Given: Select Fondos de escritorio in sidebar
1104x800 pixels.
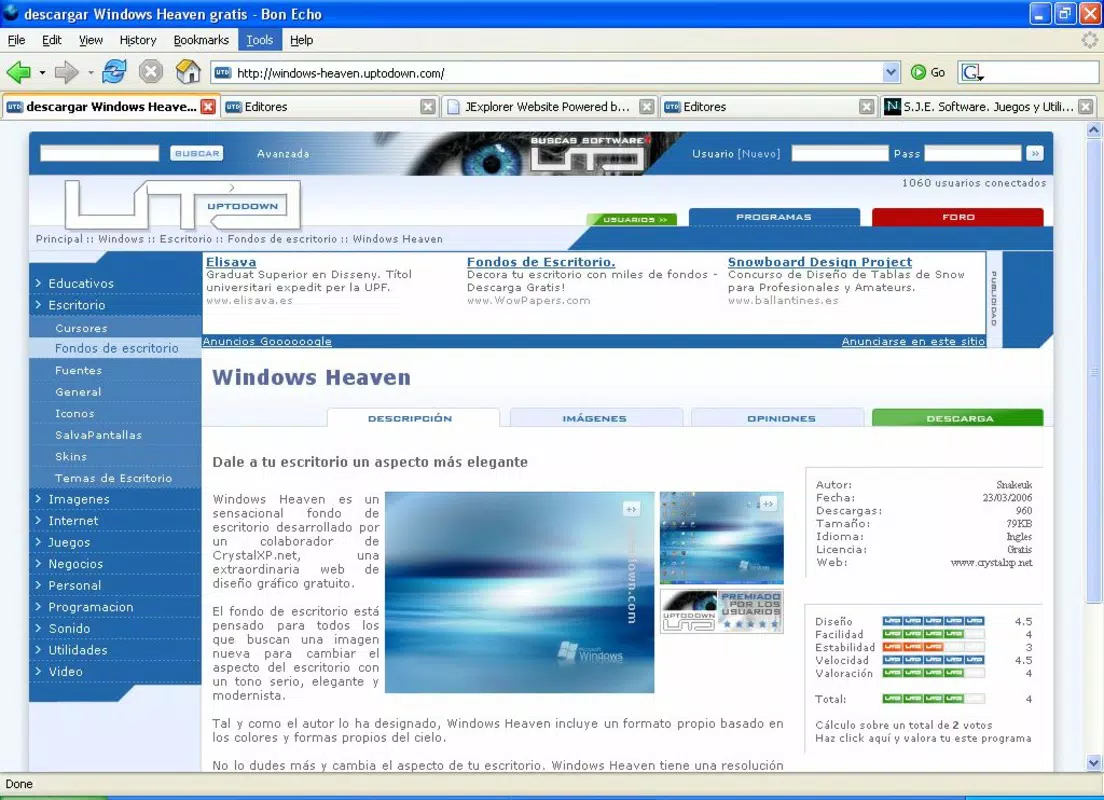Looking at the screenshot, I should tap(117, 348).
